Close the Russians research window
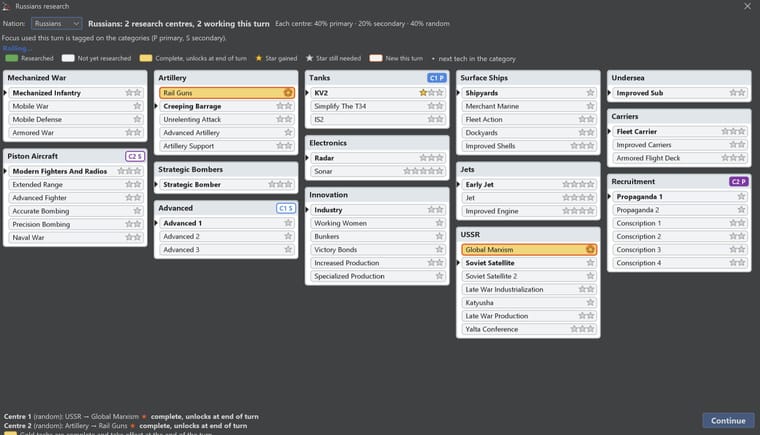This screenshot has width=760, height=435. pyautogui.click(x=747, y=6)
